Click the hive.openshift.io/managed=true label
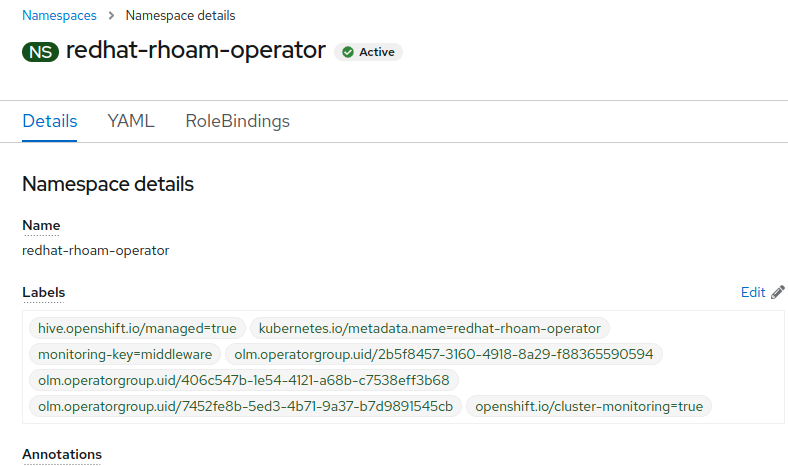788x466 pixels. [137, 328]
